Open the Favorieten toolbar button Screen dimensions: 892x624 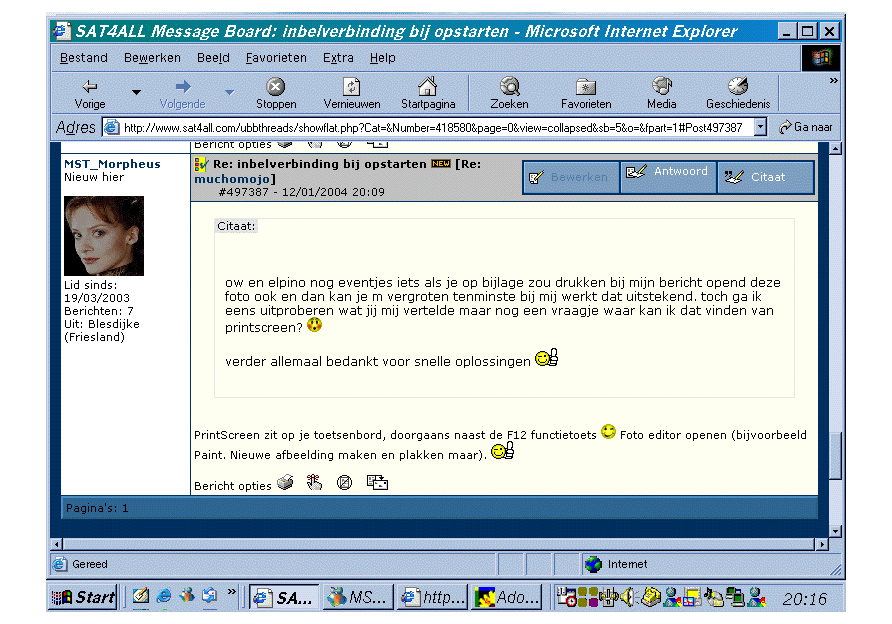586,94
